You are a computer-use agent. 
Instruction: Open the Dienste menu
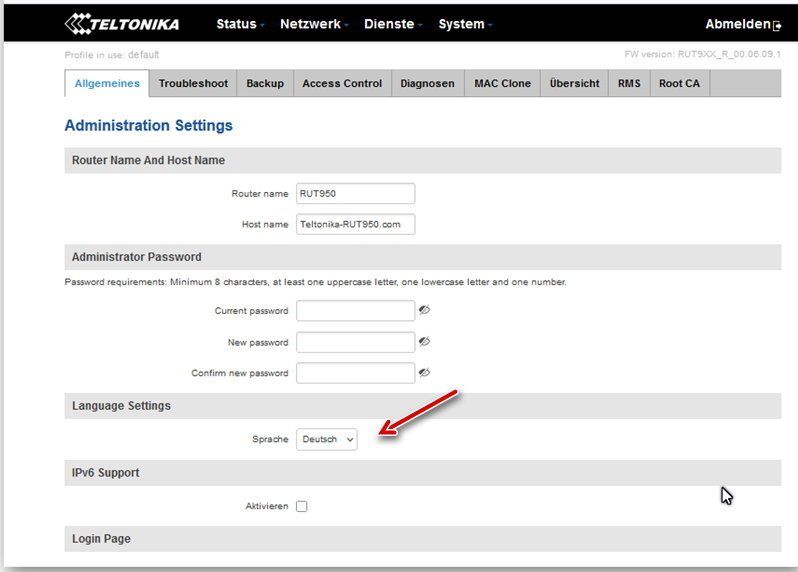(x=392, y=24)
